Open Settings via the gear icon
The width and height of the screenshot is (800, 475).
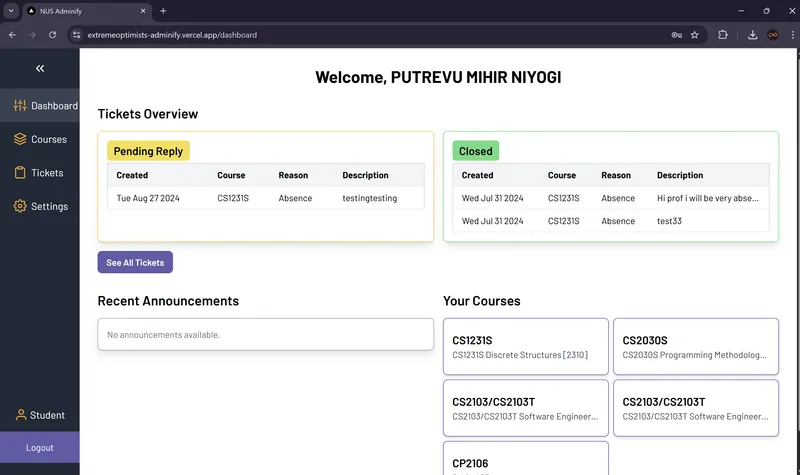pyautogui.click(x=20, y=206)
